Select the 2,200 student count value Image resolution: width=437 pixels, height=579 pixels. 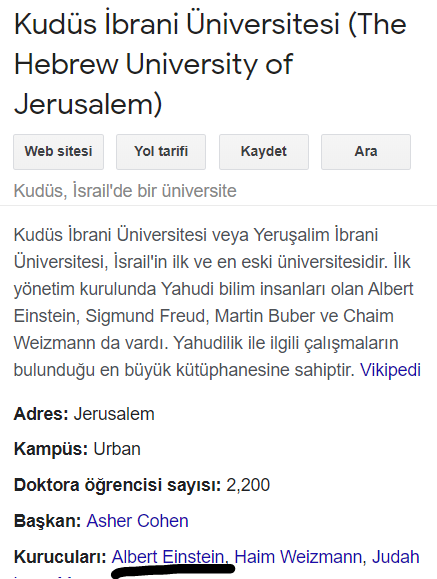[x=248, y=485]
